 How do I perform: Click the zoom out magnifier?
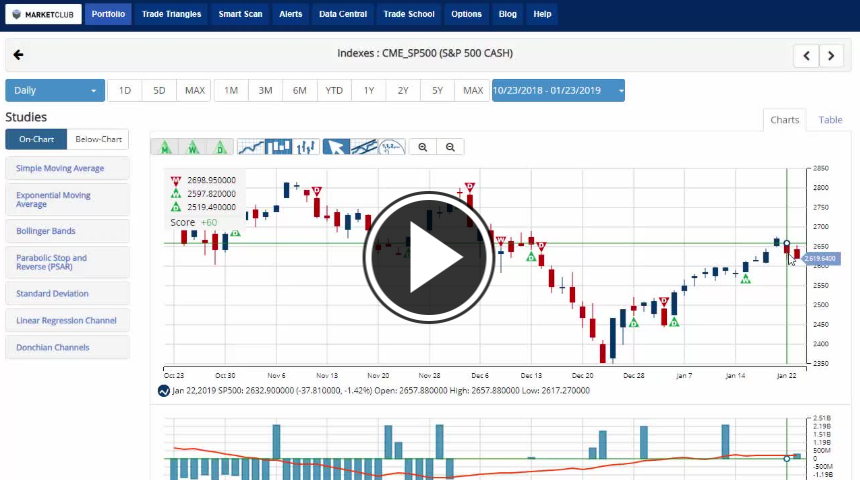[x=451, y=147]
